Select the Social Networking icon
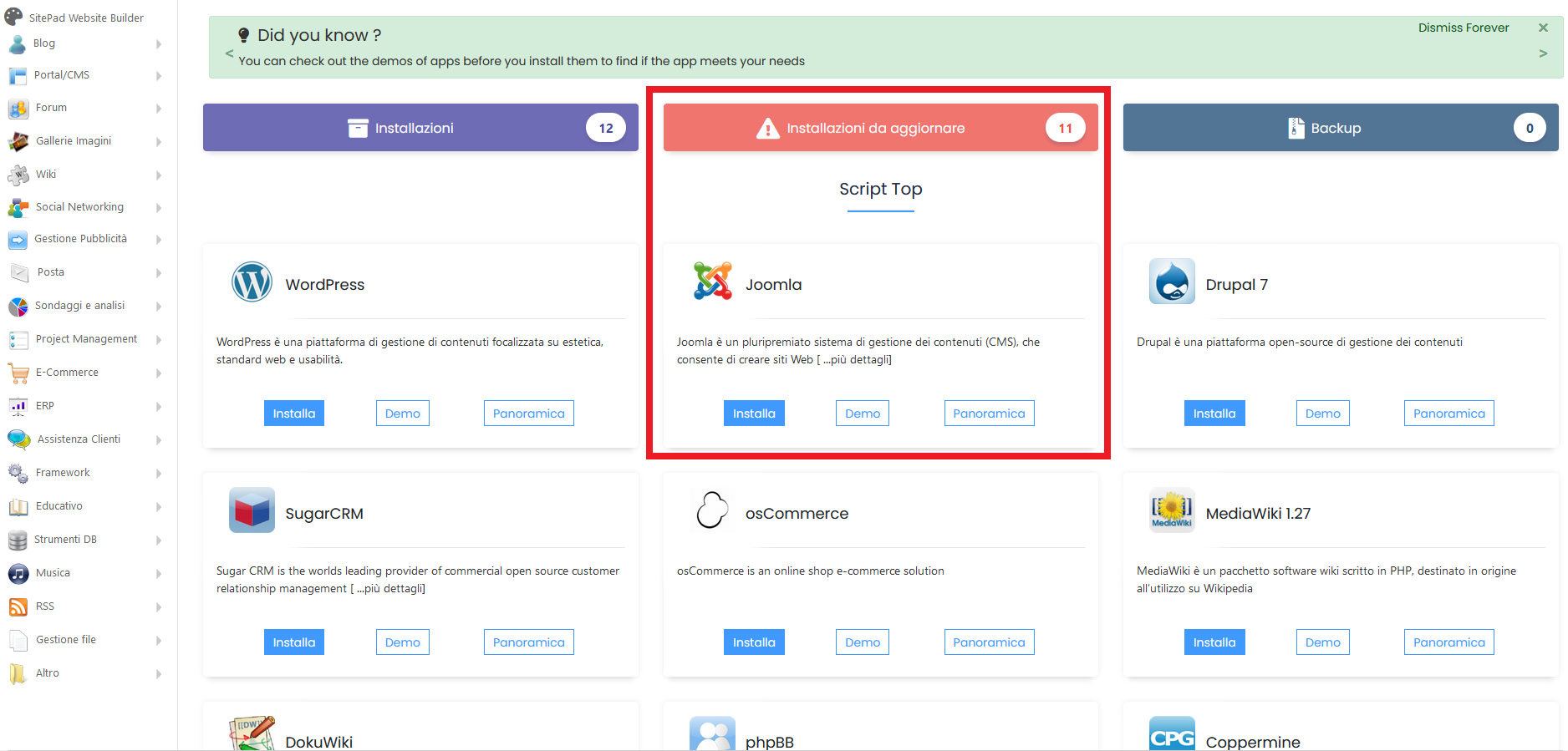This screenshot has width=1568, height=751. pyautogui.click(x=18, y=208)
